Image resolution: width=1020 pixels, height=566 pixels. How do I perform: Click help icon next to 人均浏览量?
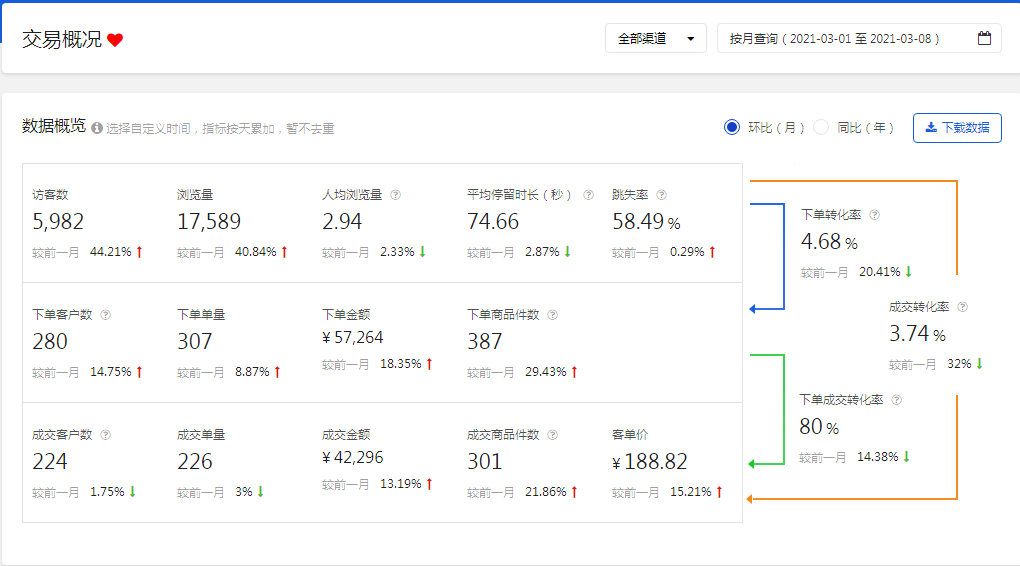click(x=396, y=195)
